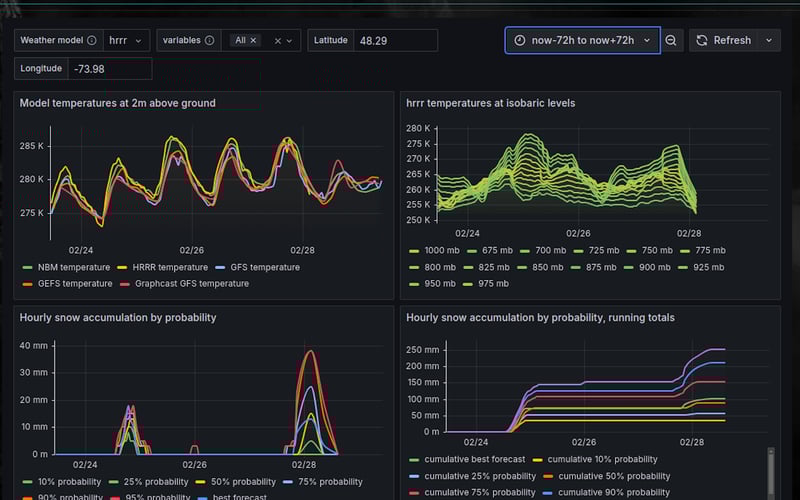The height and width of the screenshot is (500, 800).
Task: Toggle the 700 mb legend series
Action: click(551, 251)
